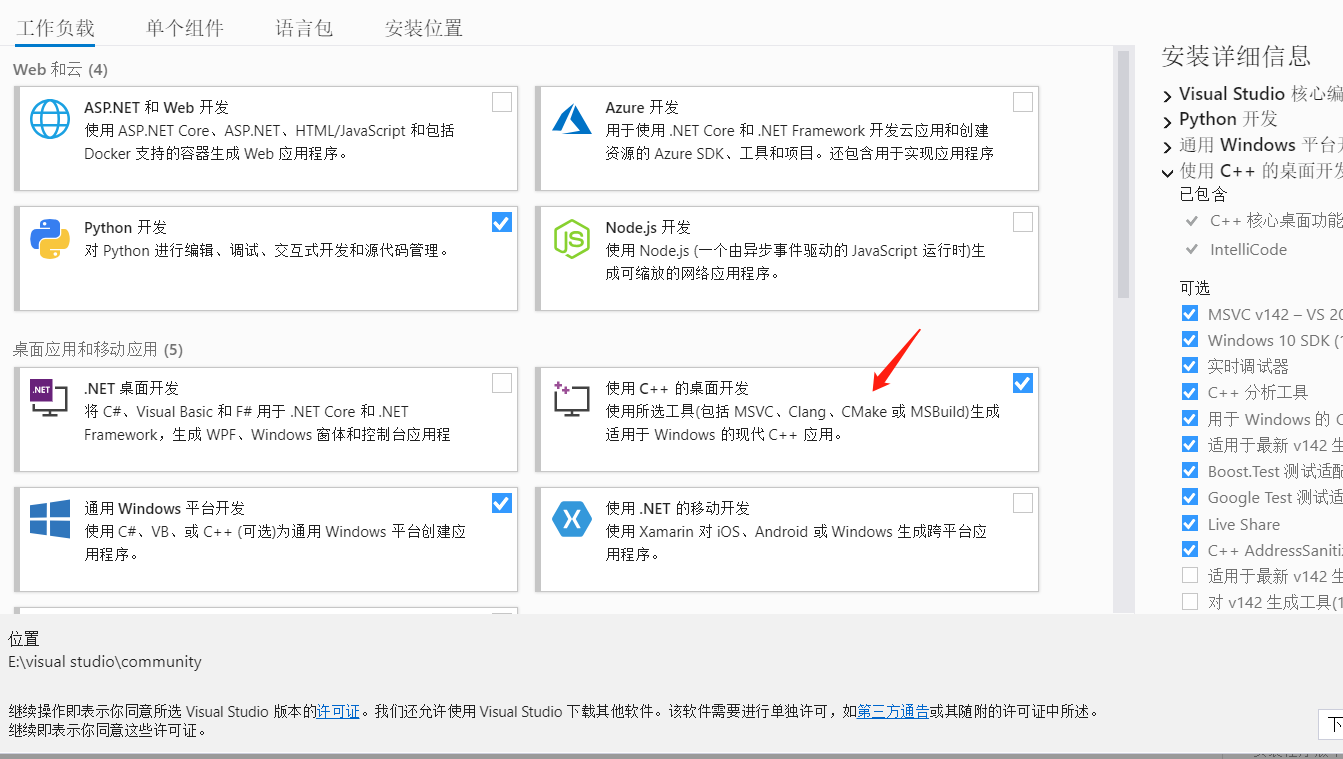The width and height of the screenshot is (1343, 759).
Task: Click the 安装详细信息 panel heading
Action: tap(1236, 55)
